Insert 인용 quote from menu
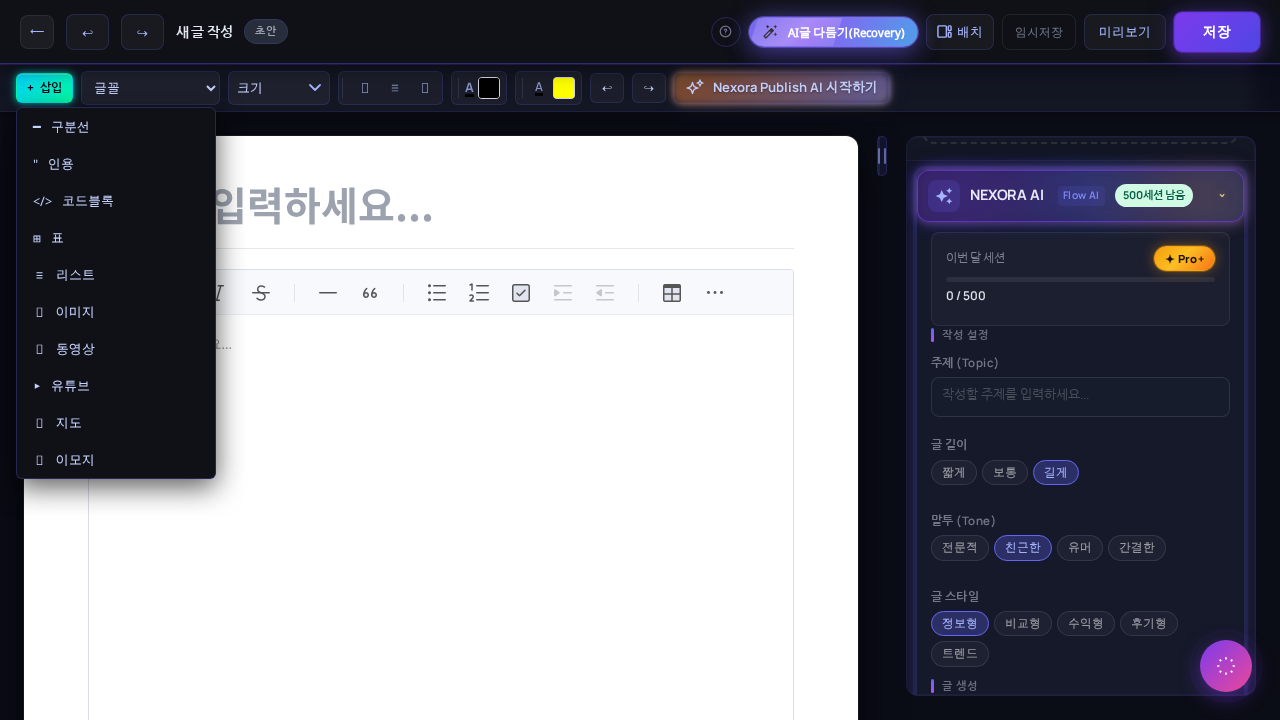This screenshot has height=720, width=1280. coord(116,164)
